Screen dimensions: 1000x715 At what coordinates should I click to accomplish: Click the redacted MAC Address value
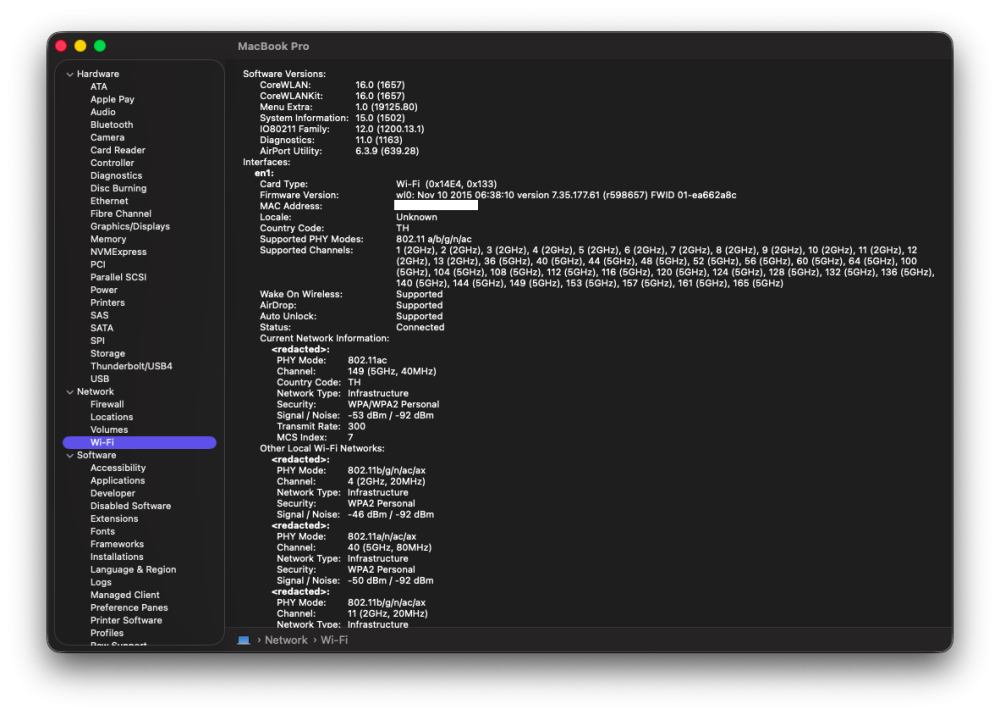(x=436, y=206)
